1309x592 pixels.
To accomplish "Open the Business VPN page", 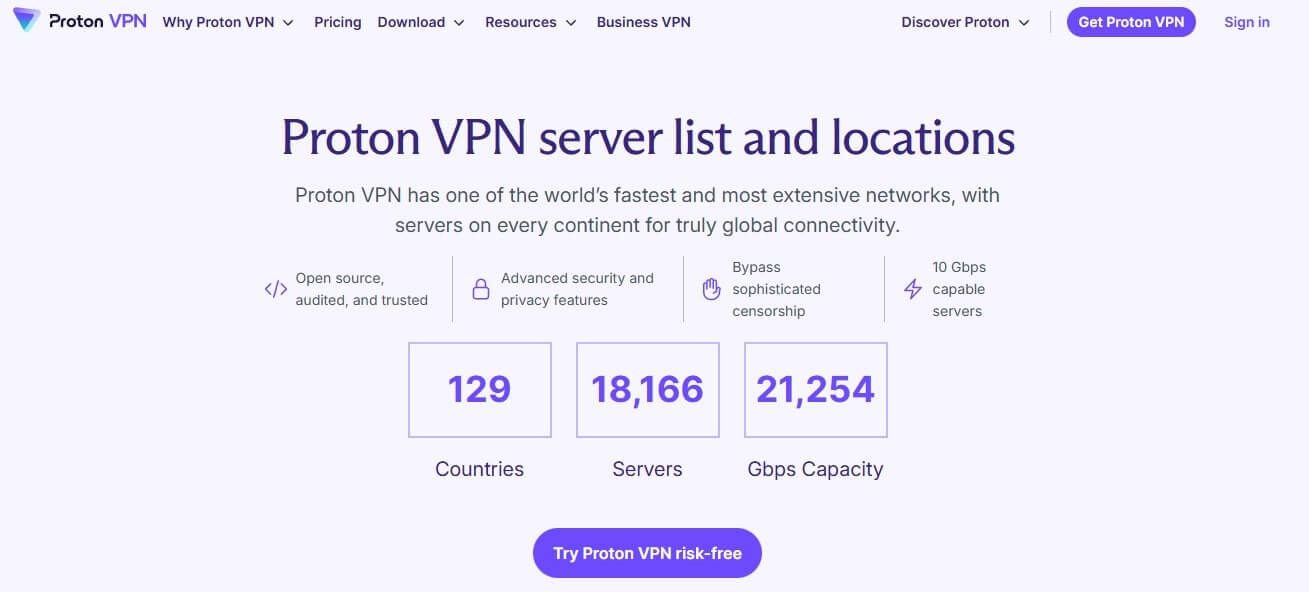I will (643, 21).
